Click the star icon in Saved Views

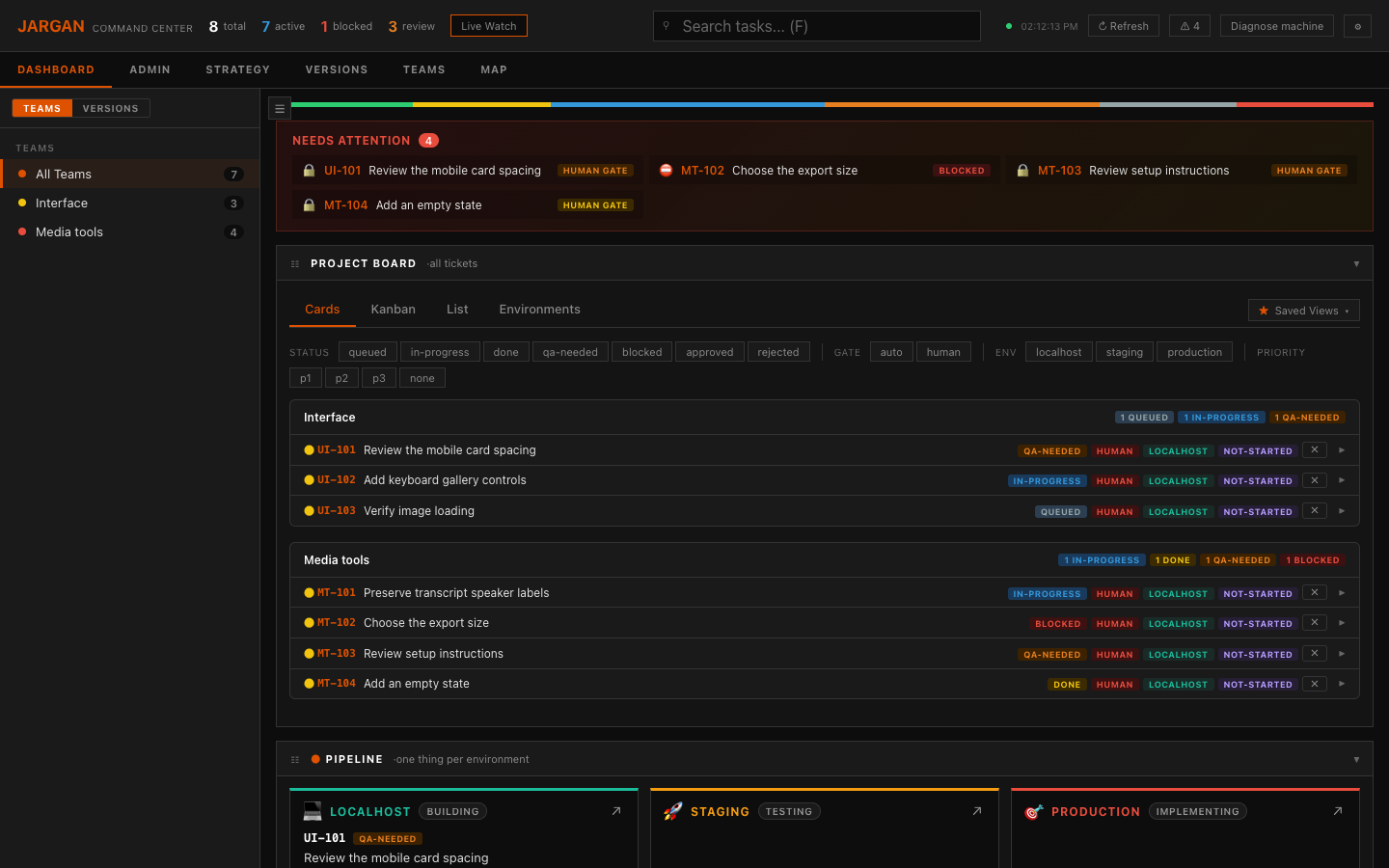click(x=1264, y=311)
